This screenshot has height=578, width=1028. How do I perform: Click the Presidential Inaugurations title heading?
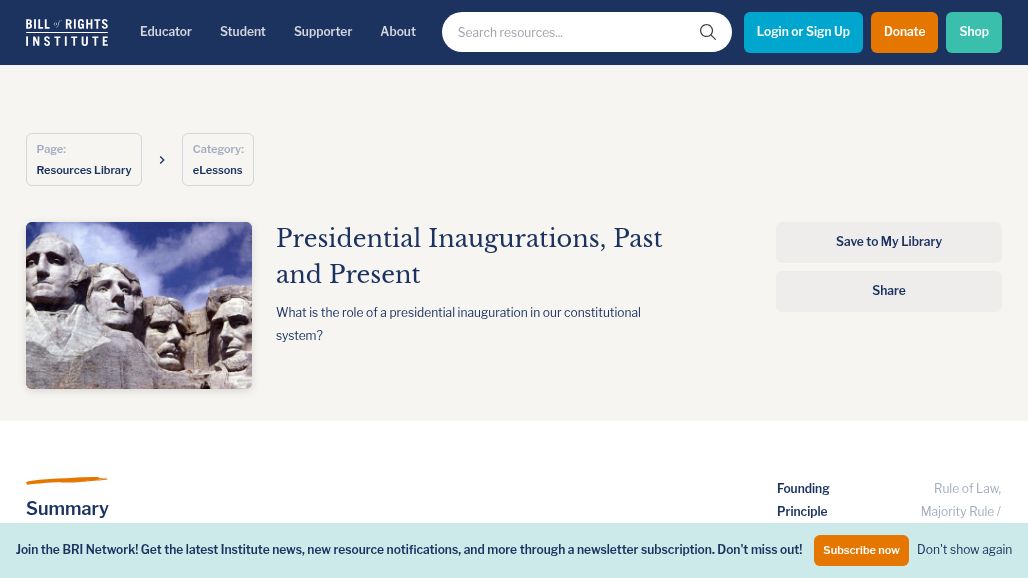[469, 256]
